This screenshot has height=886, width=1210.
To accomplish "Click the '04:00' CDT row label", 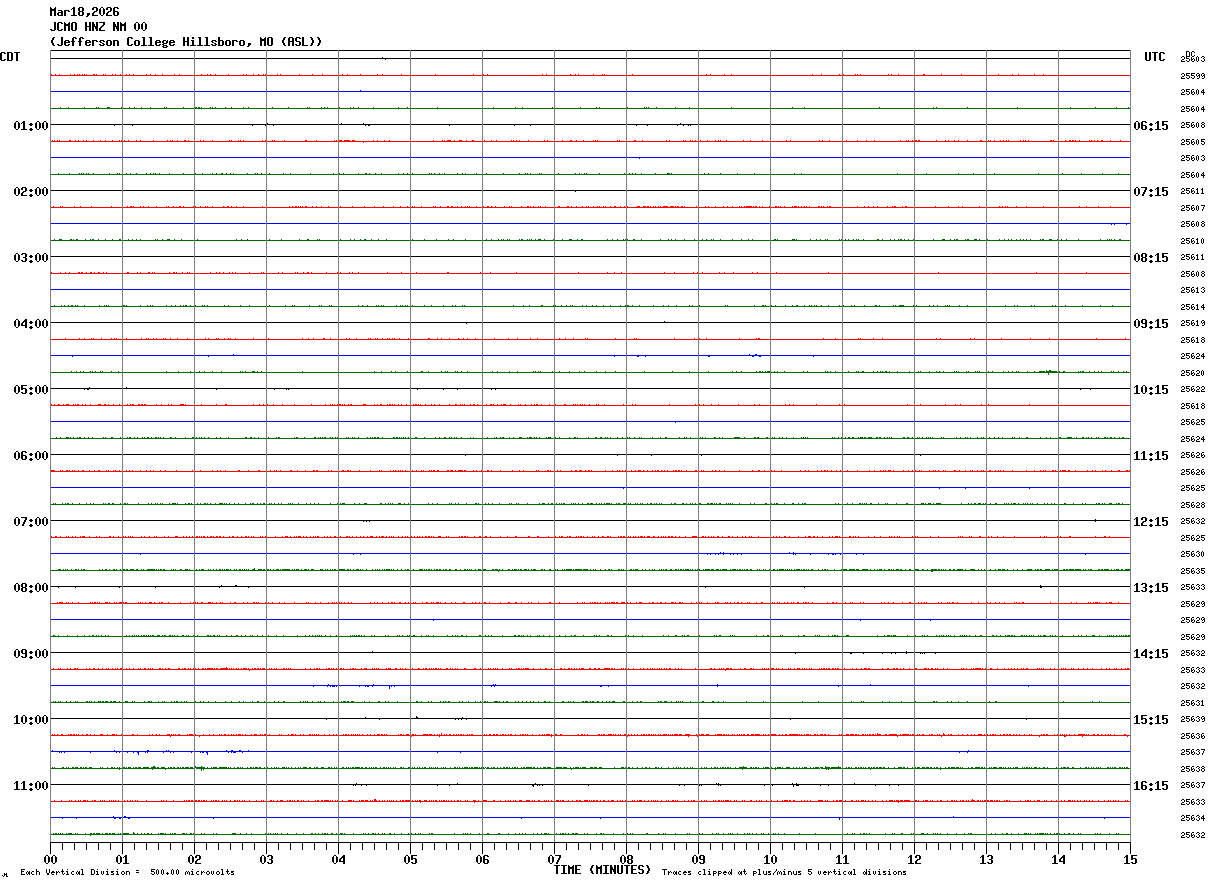I will pyautogui.click(x=31, y=324).
